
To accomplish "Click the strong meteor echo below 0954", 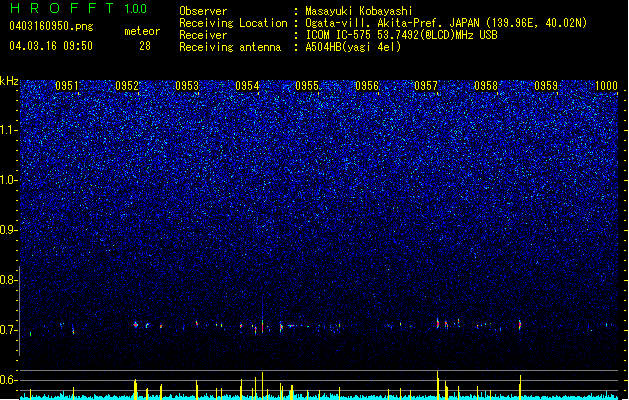I will point(262,325).
